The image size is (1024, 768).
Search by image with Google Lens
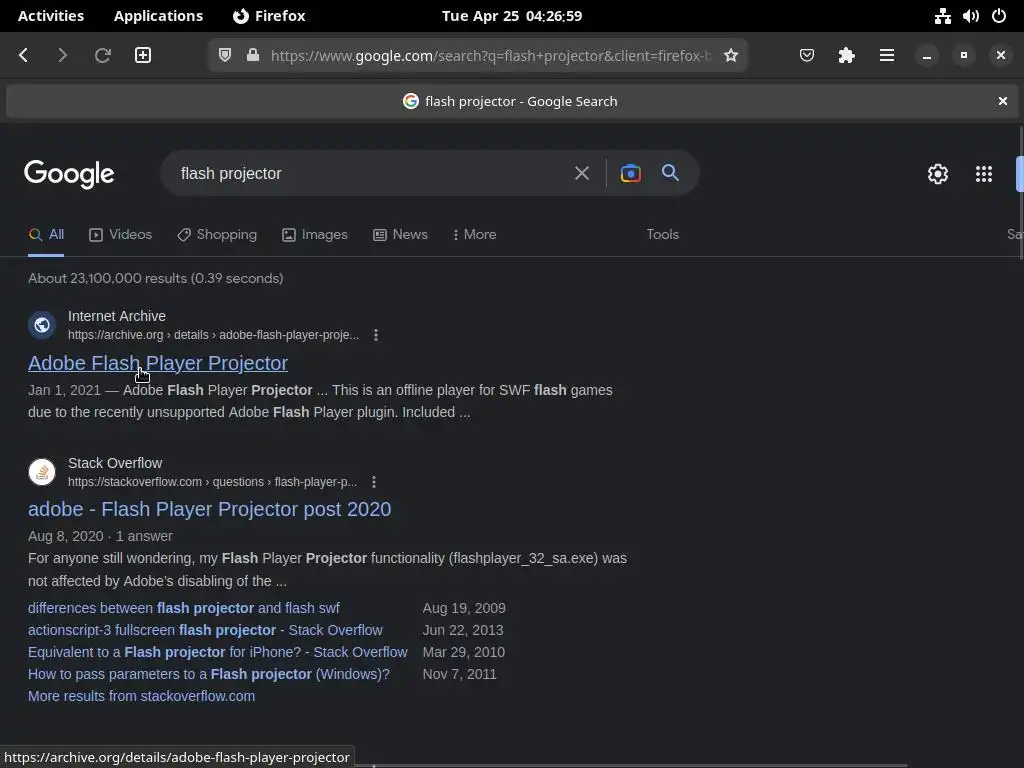(630, 173)
